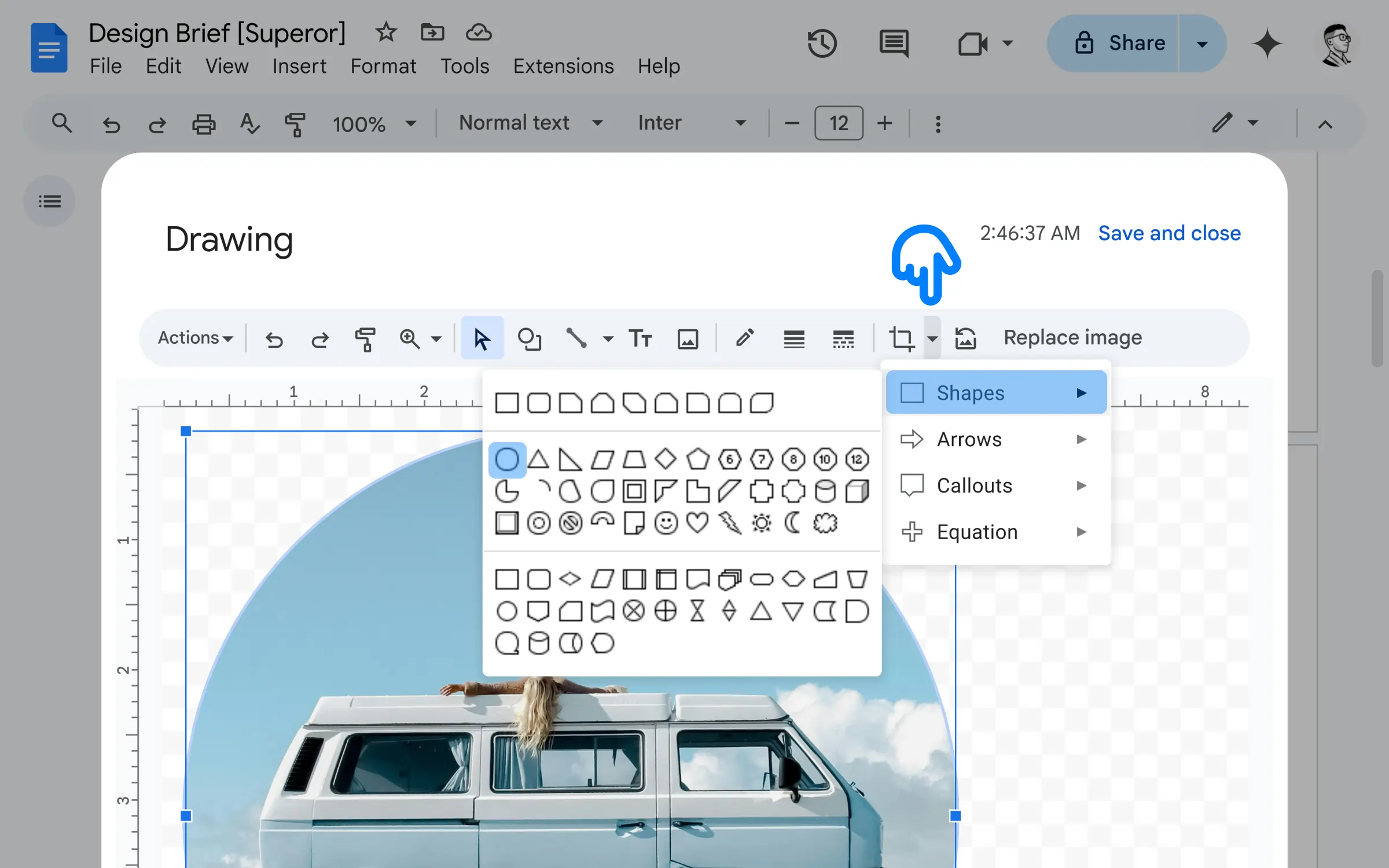This screenshot has height=868, width=1389.
Task: Click the border dash icon
Action: coord(843,339)
